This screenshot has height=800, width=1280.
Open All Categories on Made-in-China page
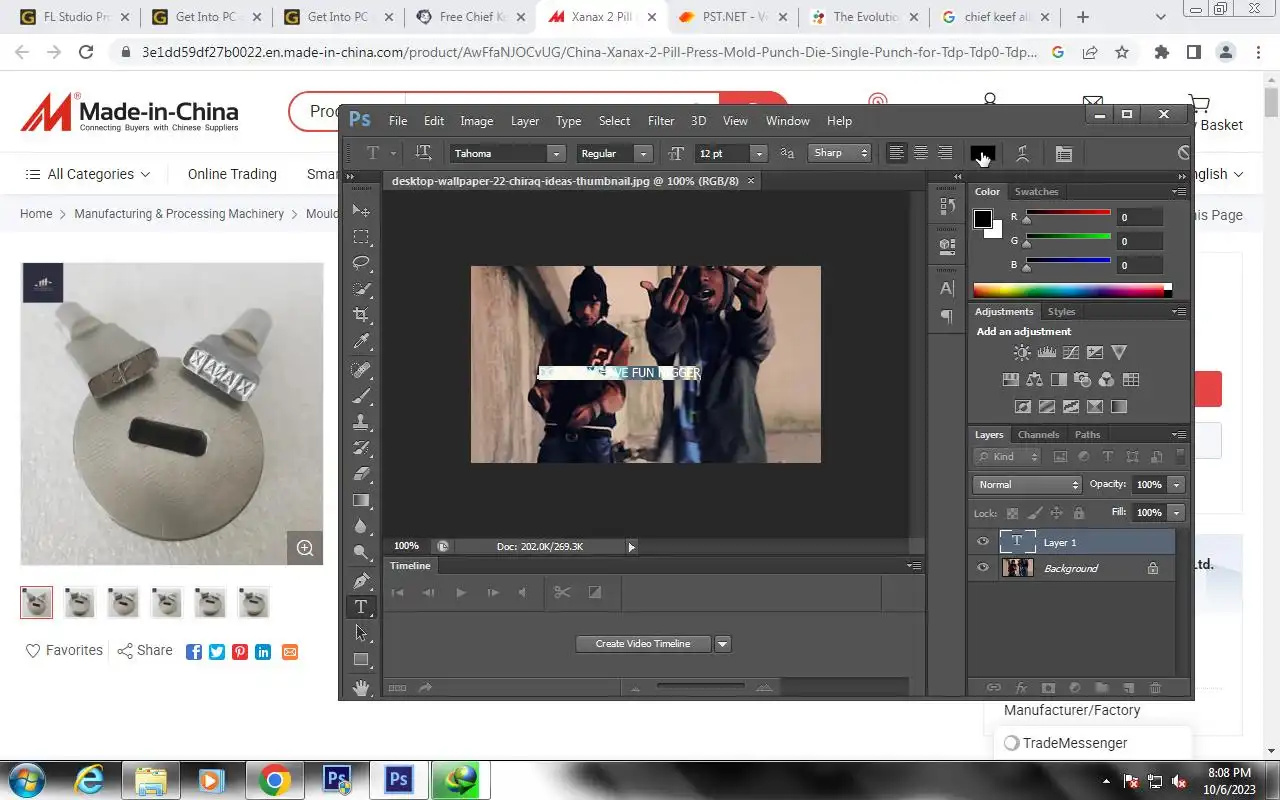pyautogui.click(x=88, y=174)
